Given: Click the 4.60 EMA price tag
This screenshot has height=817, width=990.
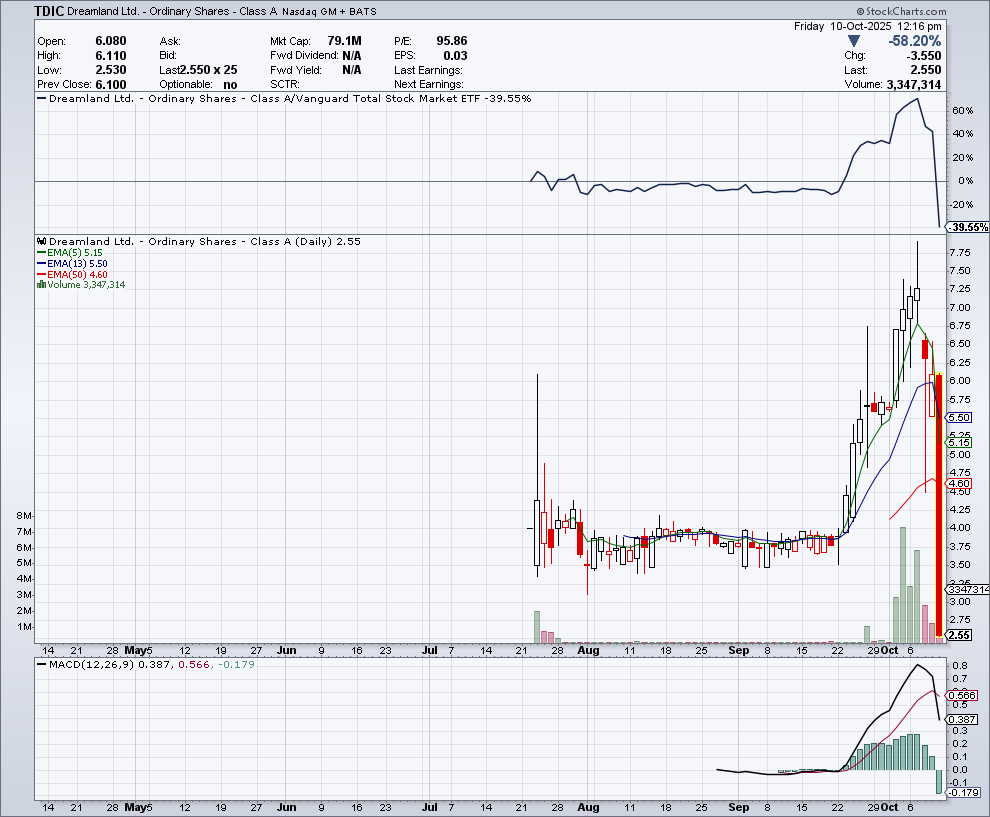Looking at the screenshot, I should 959,484.
